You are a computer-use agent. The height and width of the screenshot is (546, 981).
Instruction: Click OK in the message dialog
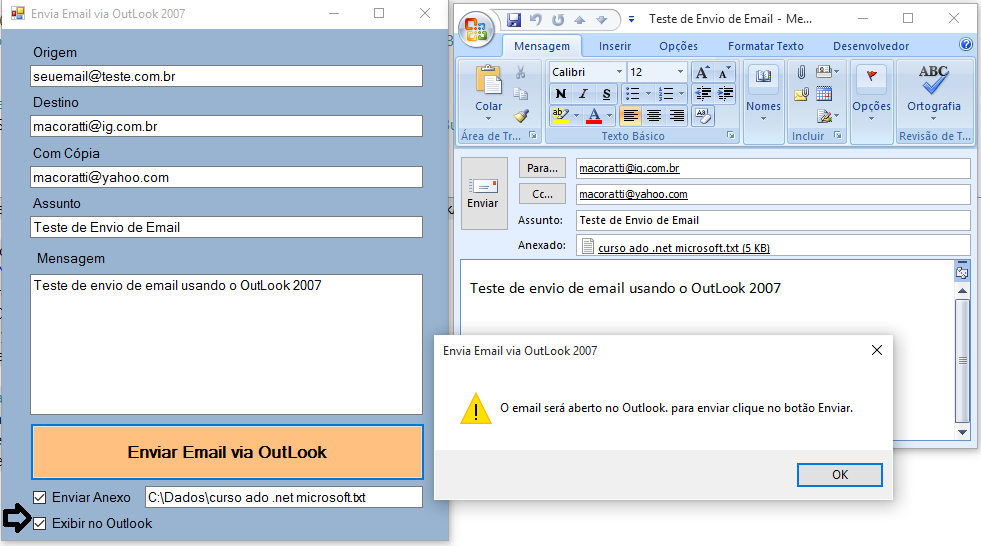click(840, 475)
